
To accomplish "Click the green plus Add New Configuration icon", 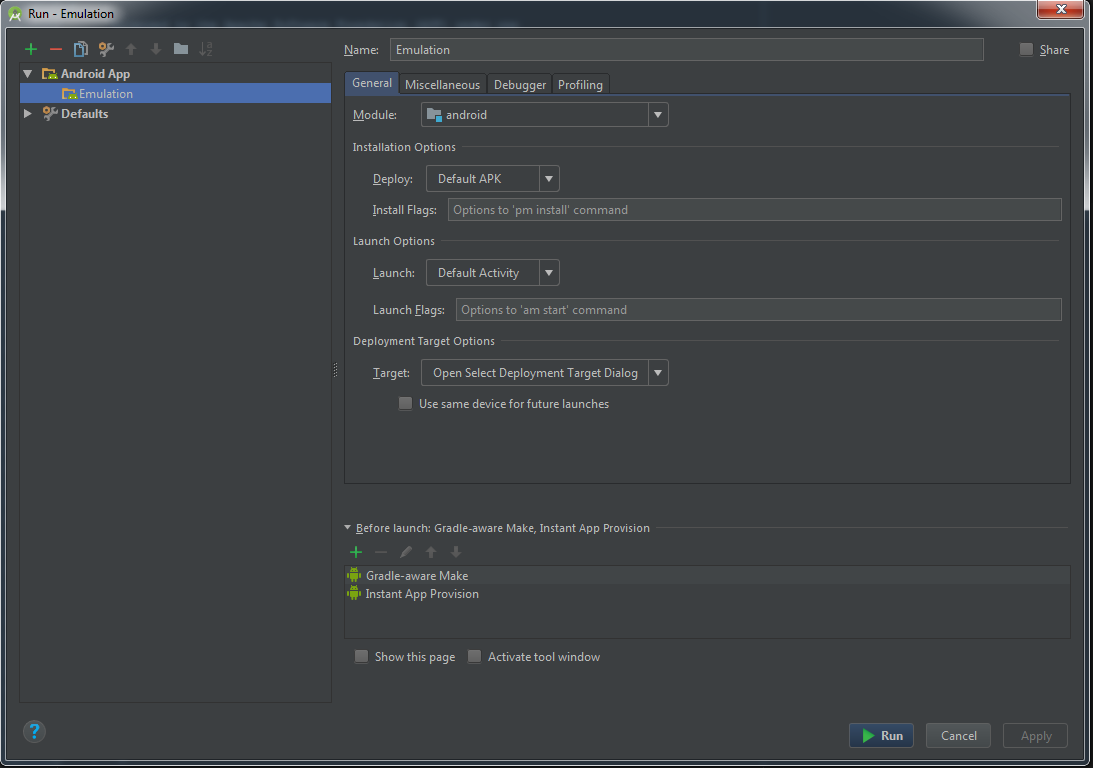I will pyautogui.click(x=31, y=49).
